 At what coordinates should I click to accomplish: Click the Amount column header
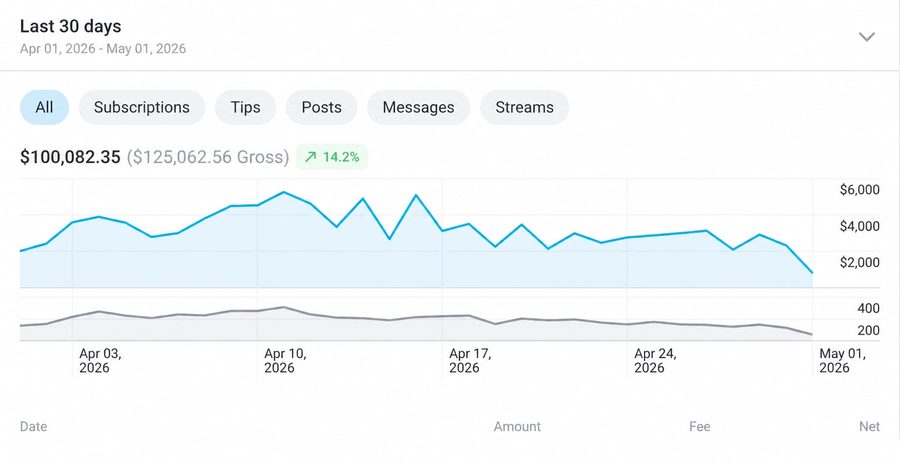(x=517, y=427)
